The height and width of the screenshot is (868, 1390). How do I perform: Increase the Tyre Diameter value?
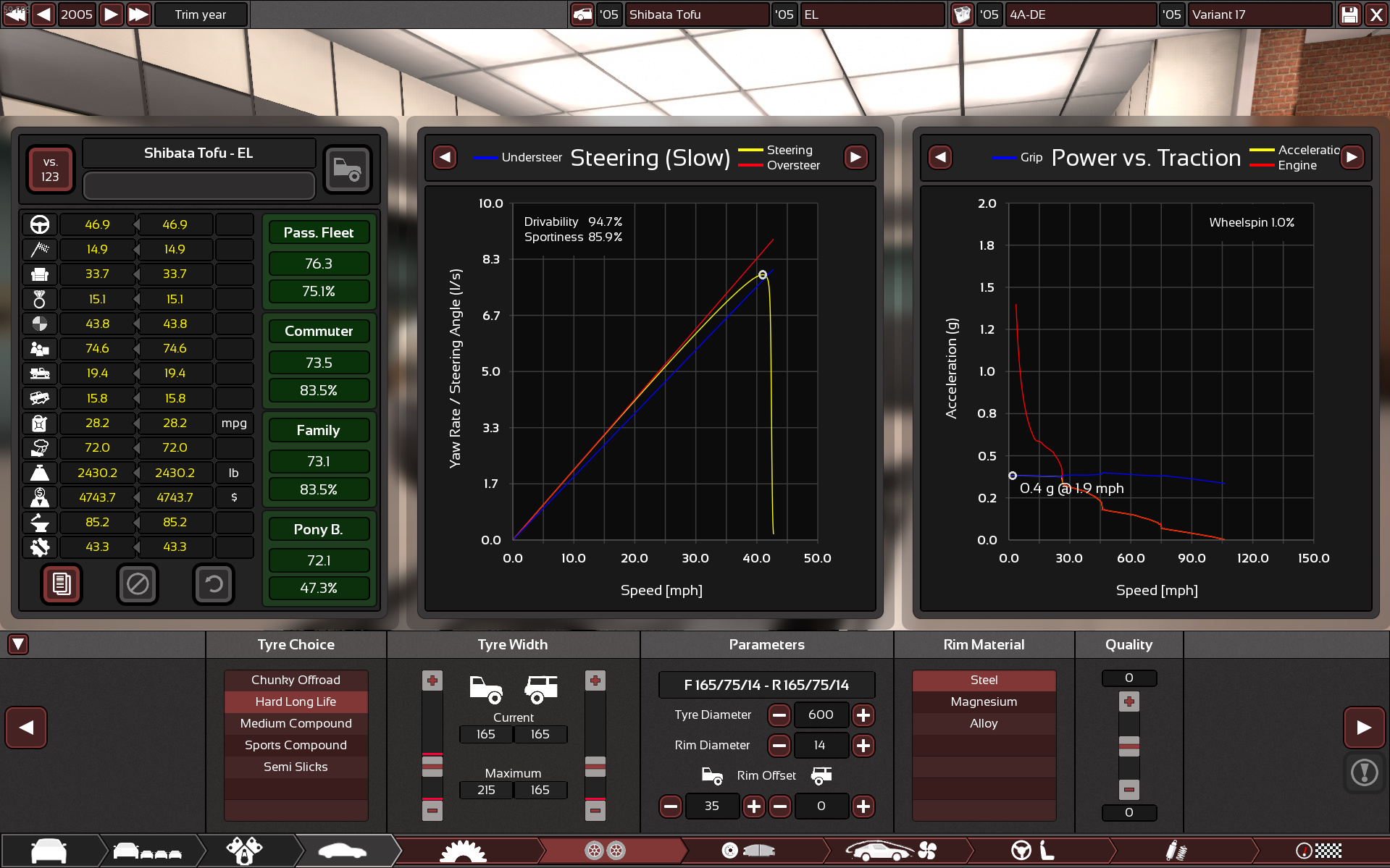coord(863,715)
